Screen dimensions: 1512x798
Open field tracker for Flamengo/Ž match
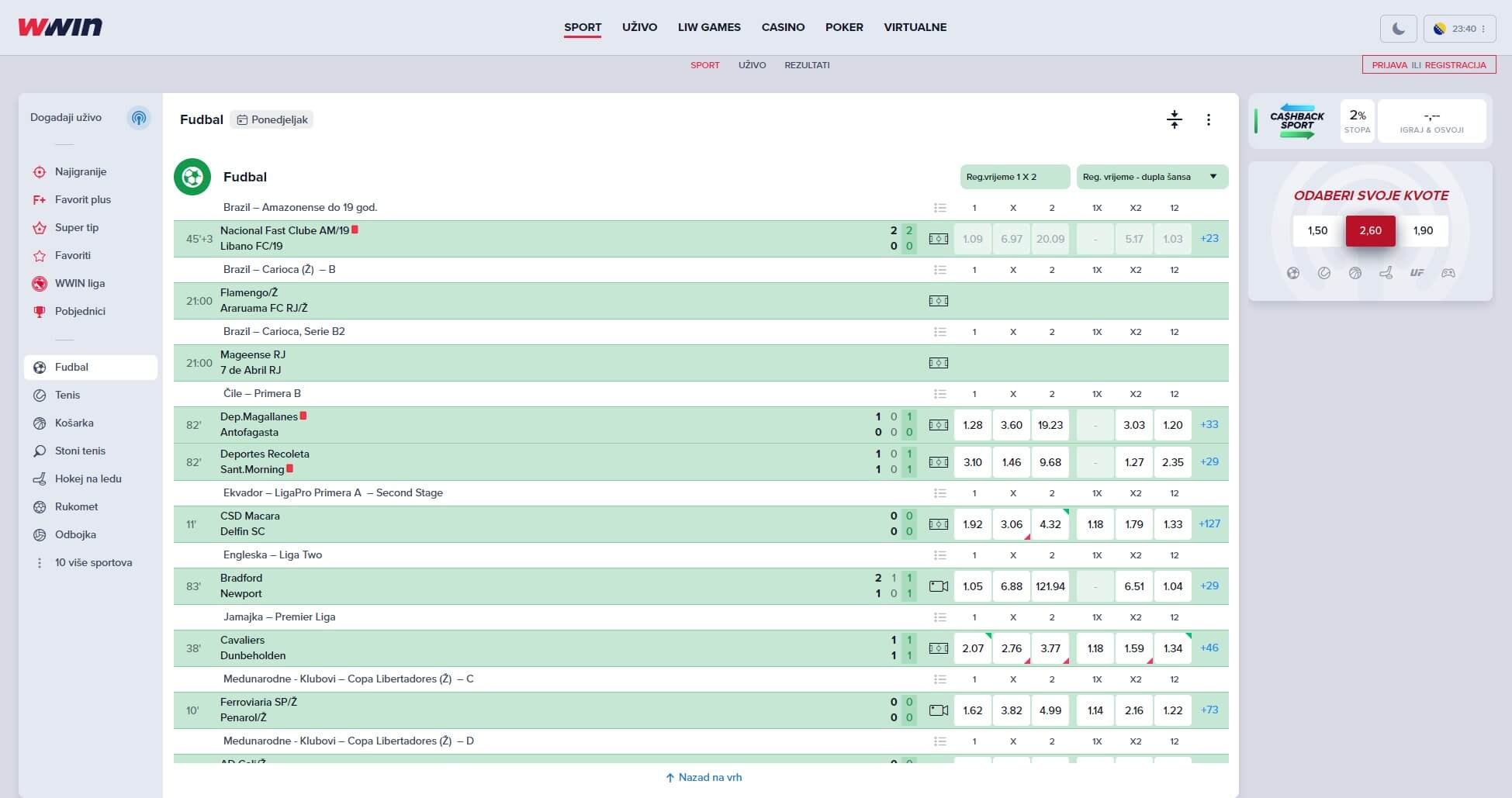[x=939, y=301]
